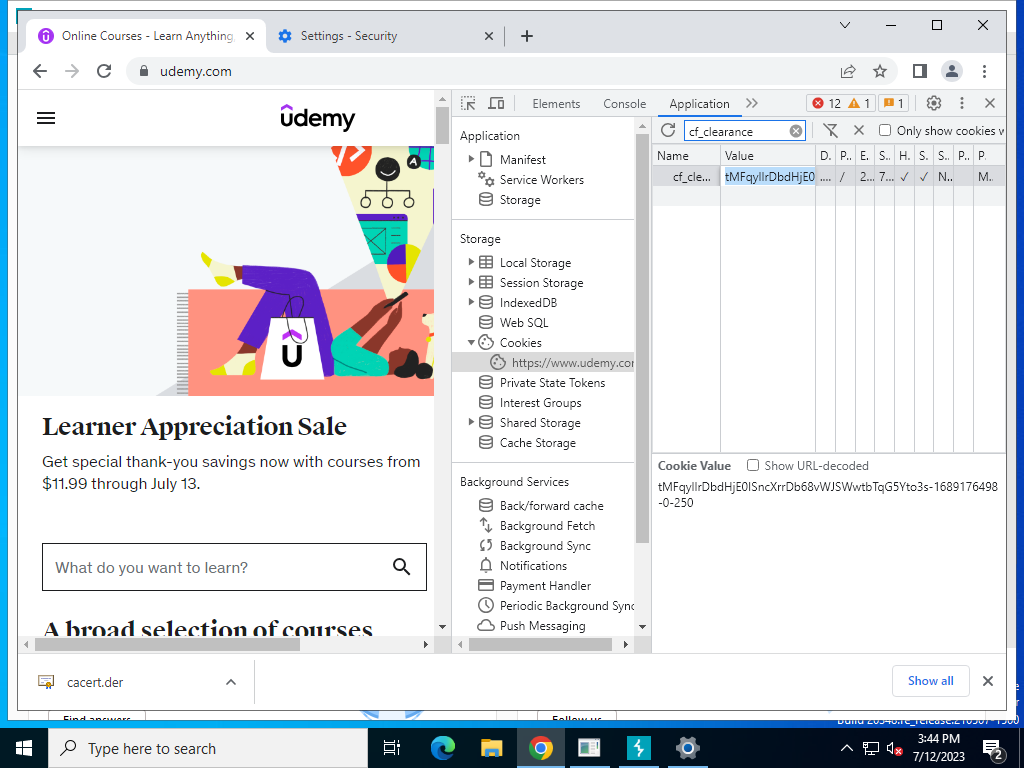Open the cacert.der downloaded file
This screenshot has width=1024, height=768.
(x=95, y=682)
